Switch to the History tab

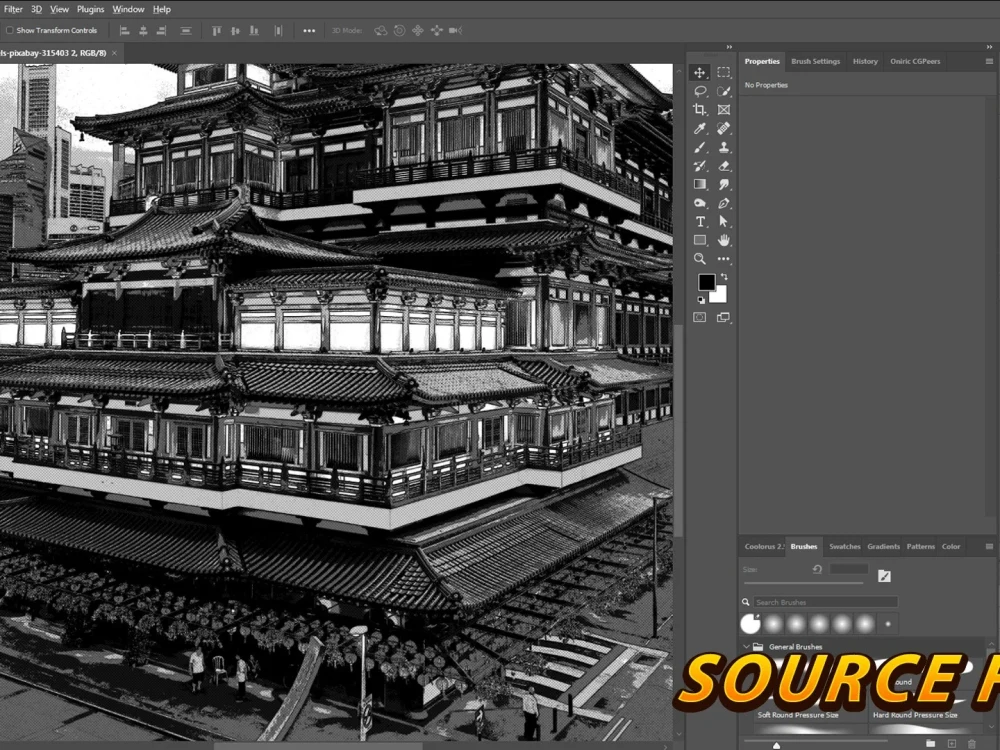click(x=865, y=61)
